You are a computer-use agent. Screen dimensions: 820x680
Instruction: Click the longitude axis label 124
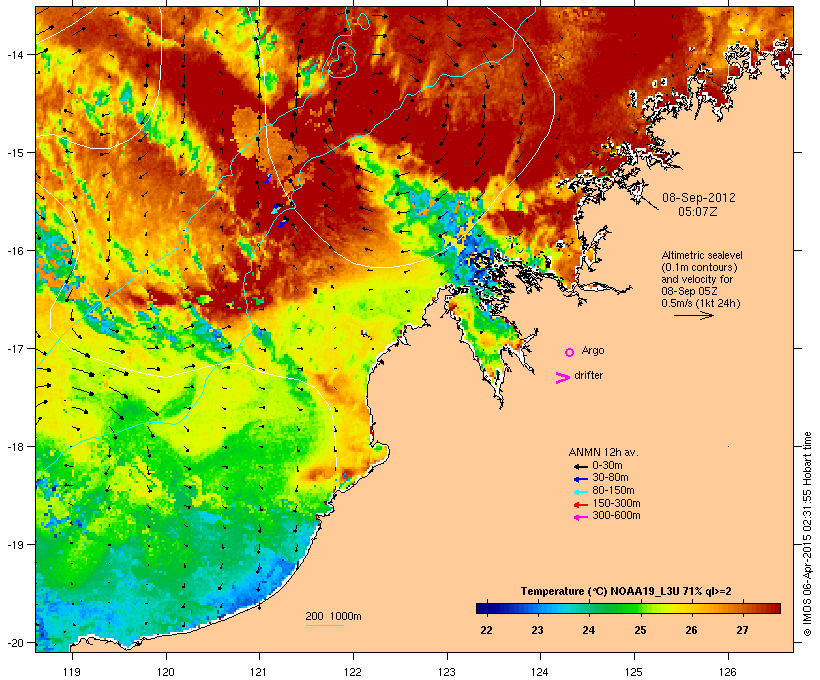(540, 672)
